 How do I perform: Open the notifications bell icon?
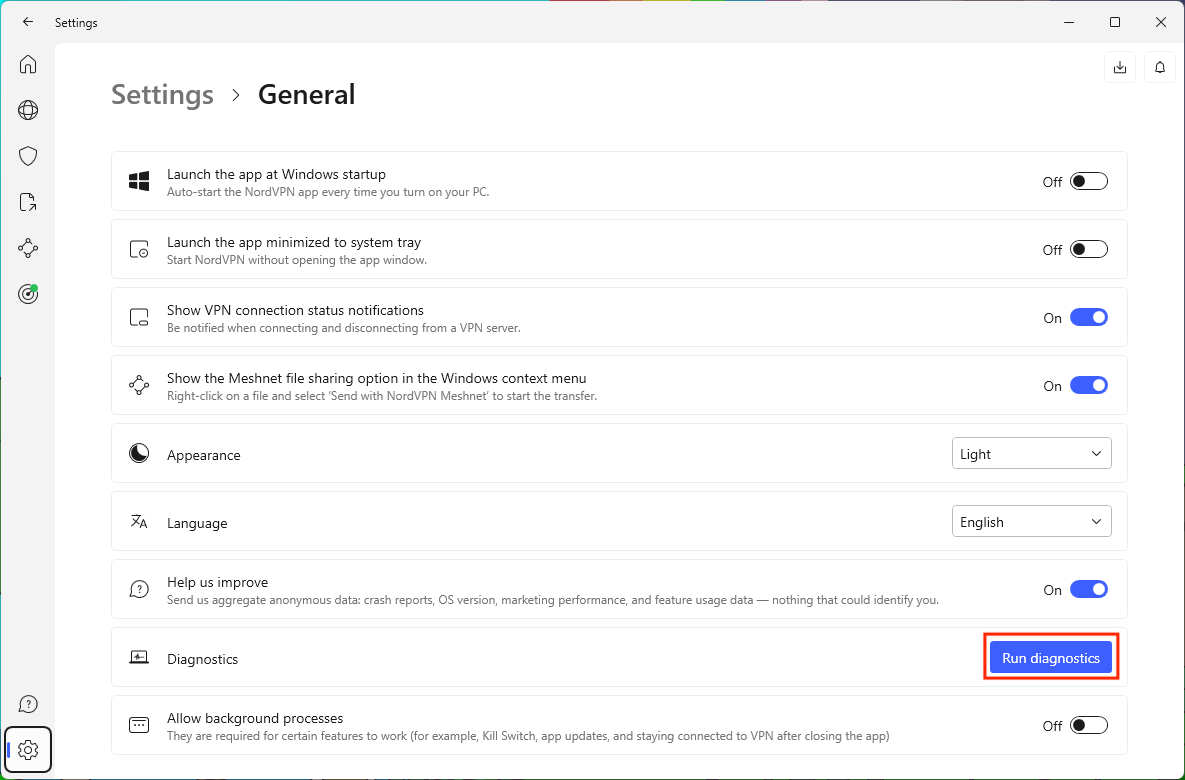[x=1160, y=67]
